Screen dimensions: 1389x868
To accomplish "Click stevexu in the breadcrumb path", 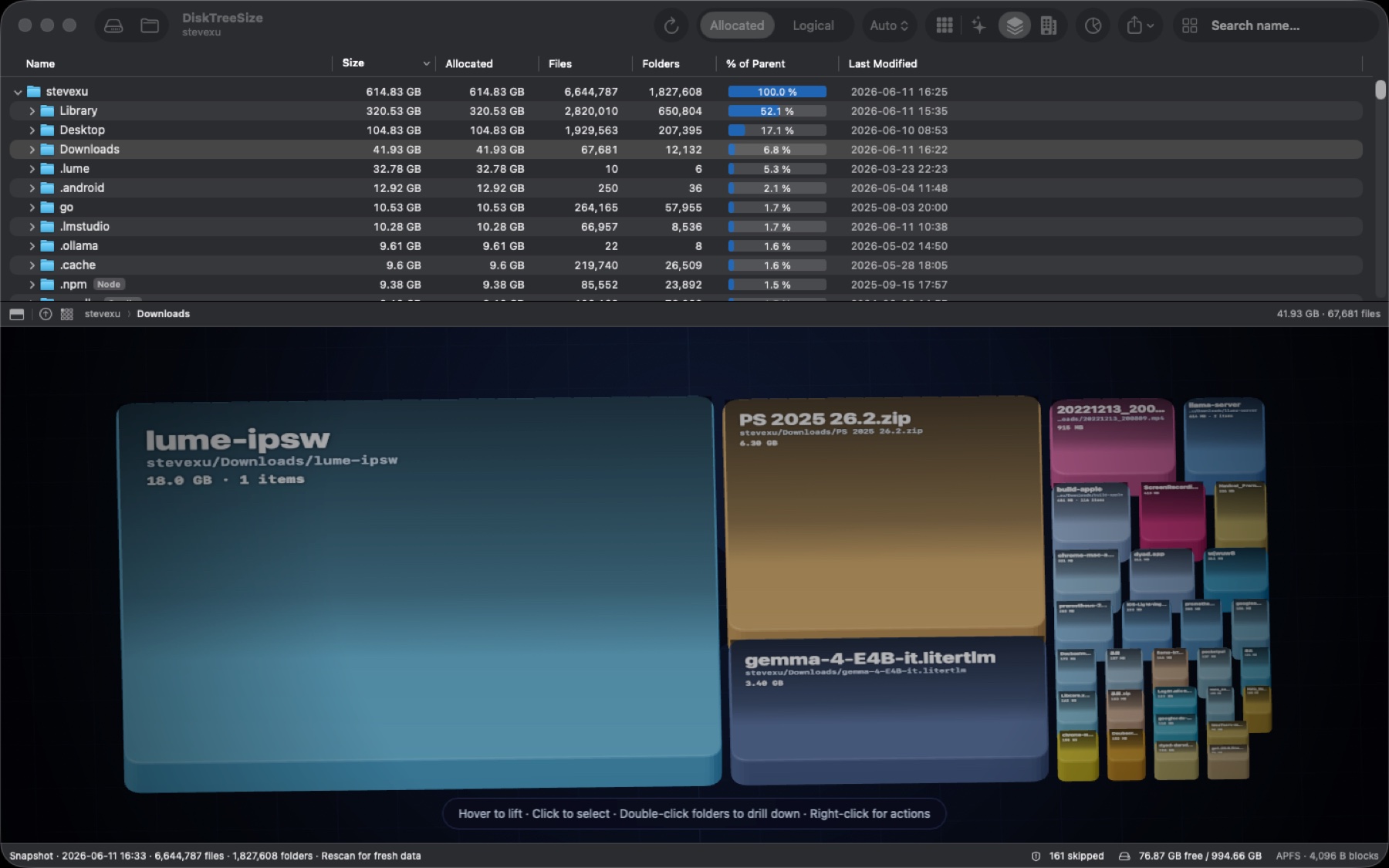I will tap(103, 314).
